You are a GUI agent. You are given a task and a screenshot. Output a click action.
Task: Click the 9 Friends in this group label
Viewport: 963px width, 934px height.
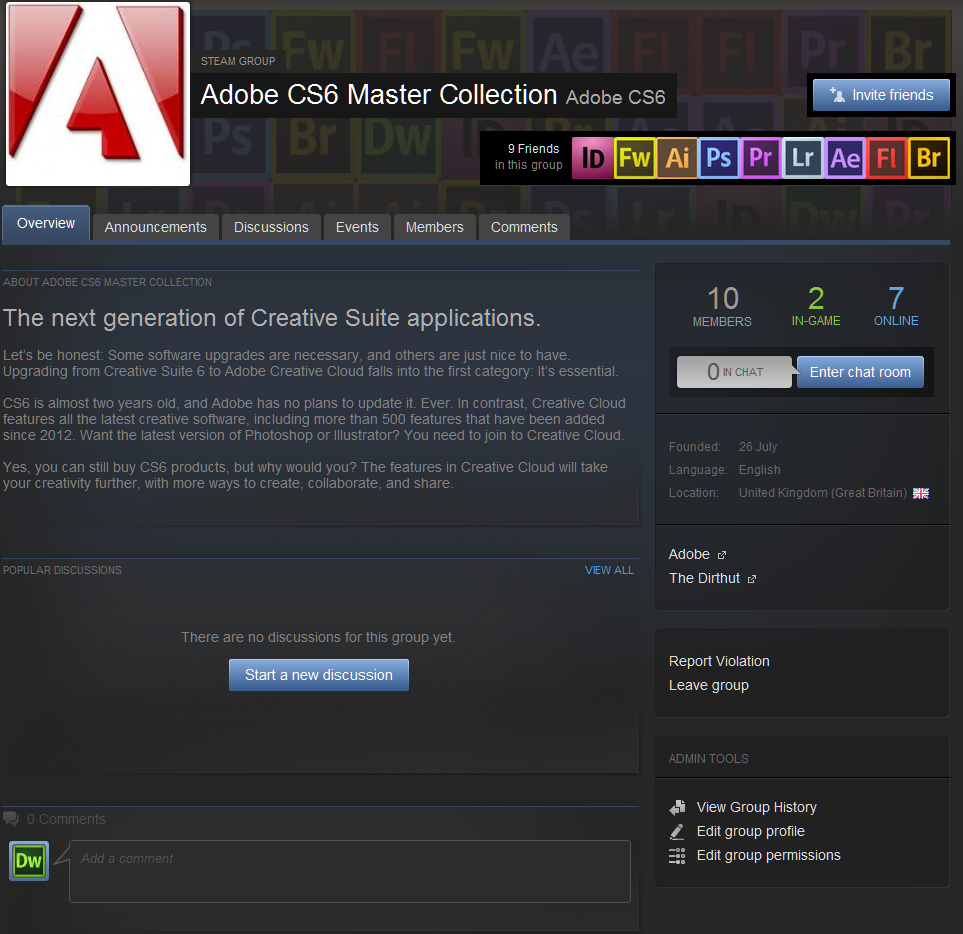(x=529, y=157)
